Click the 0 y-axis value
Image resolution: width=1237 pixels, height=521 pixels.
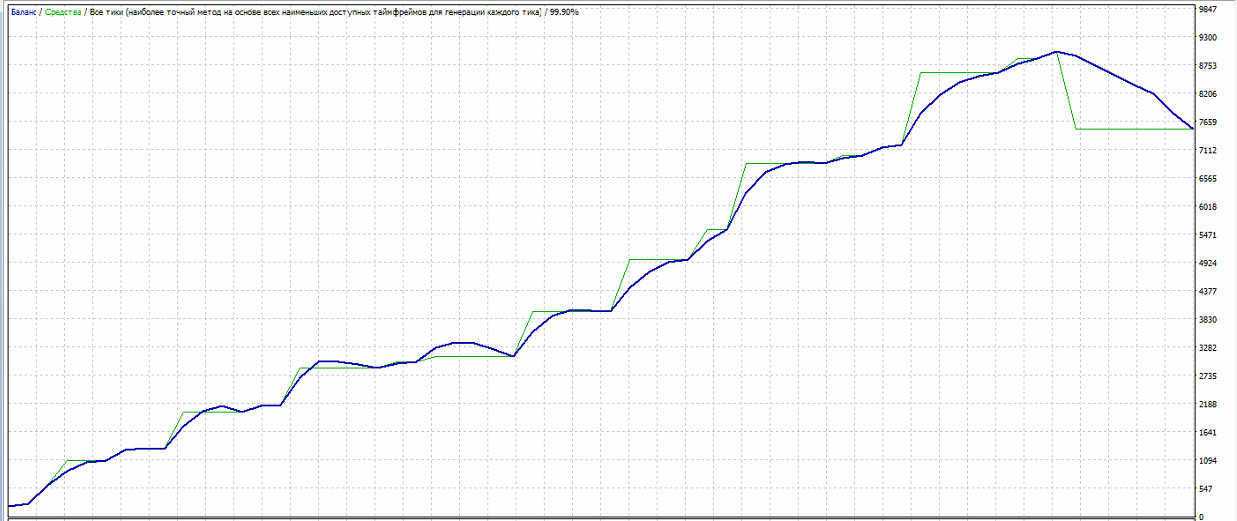pos(1200,516)
